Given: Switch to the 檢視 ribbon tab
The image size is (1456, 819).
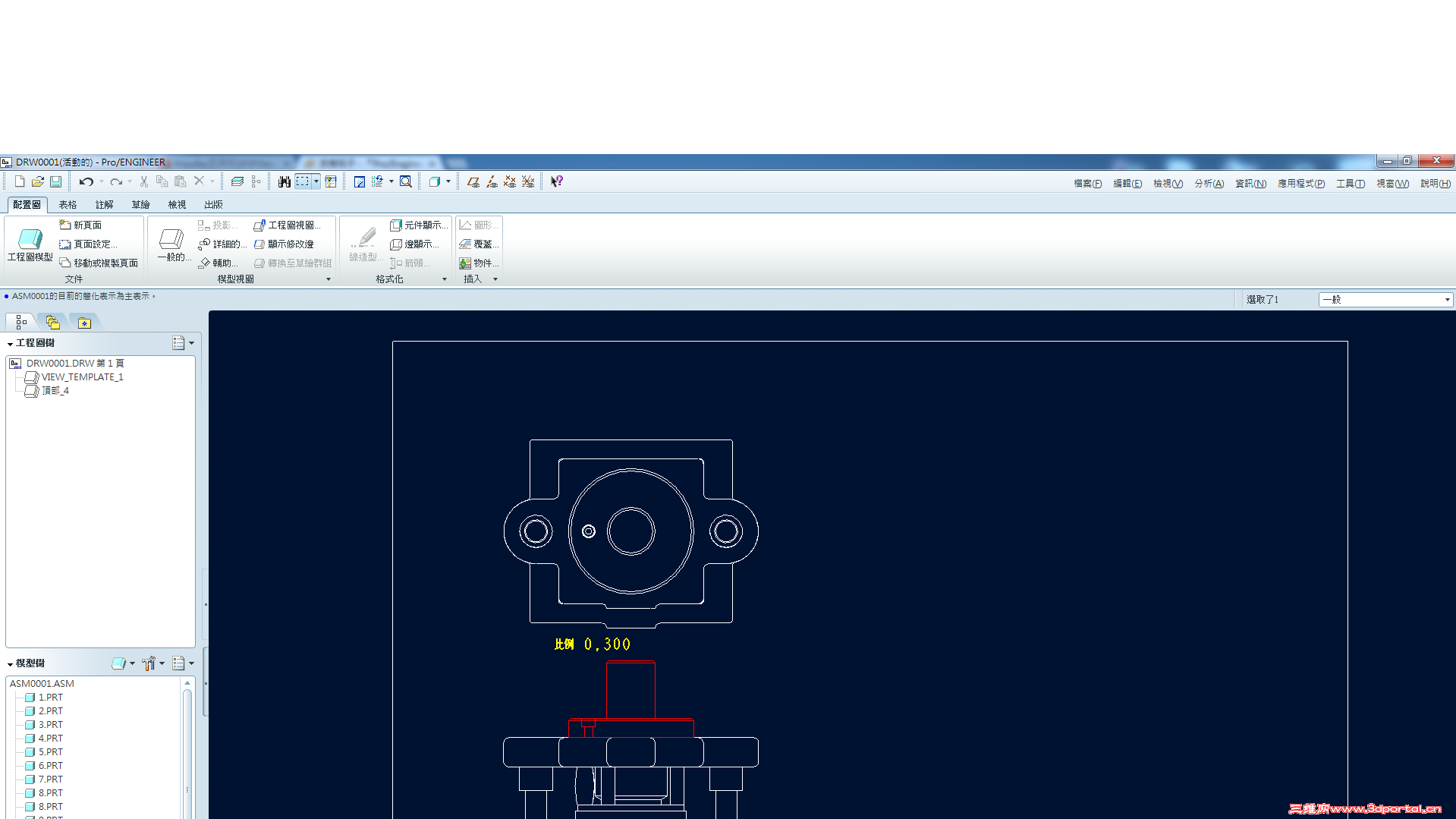Looking at the screenshot, I should 177,205.
